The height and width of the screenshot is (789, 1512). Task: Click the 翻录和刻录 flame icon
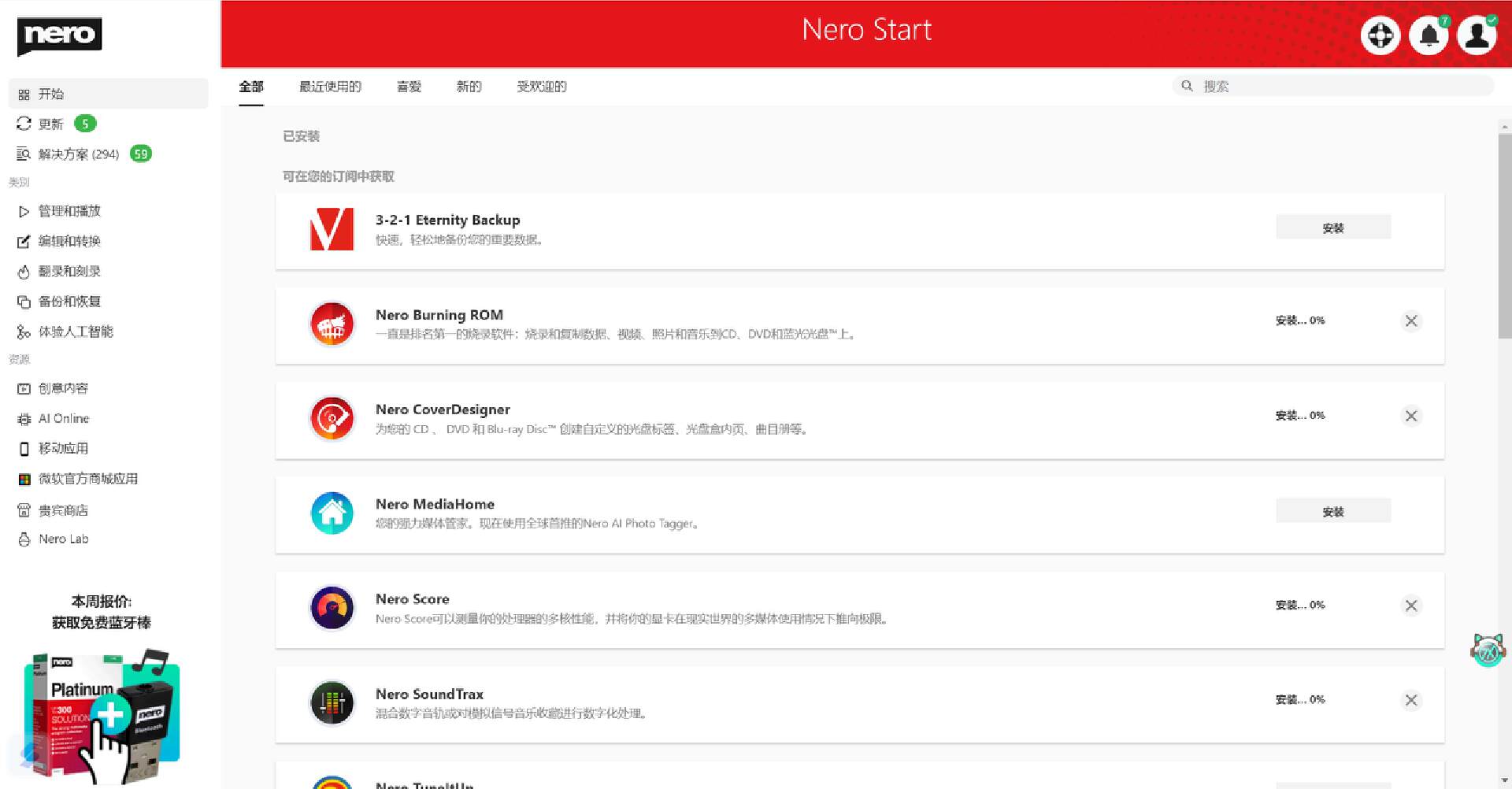click(x=24, y=272)
